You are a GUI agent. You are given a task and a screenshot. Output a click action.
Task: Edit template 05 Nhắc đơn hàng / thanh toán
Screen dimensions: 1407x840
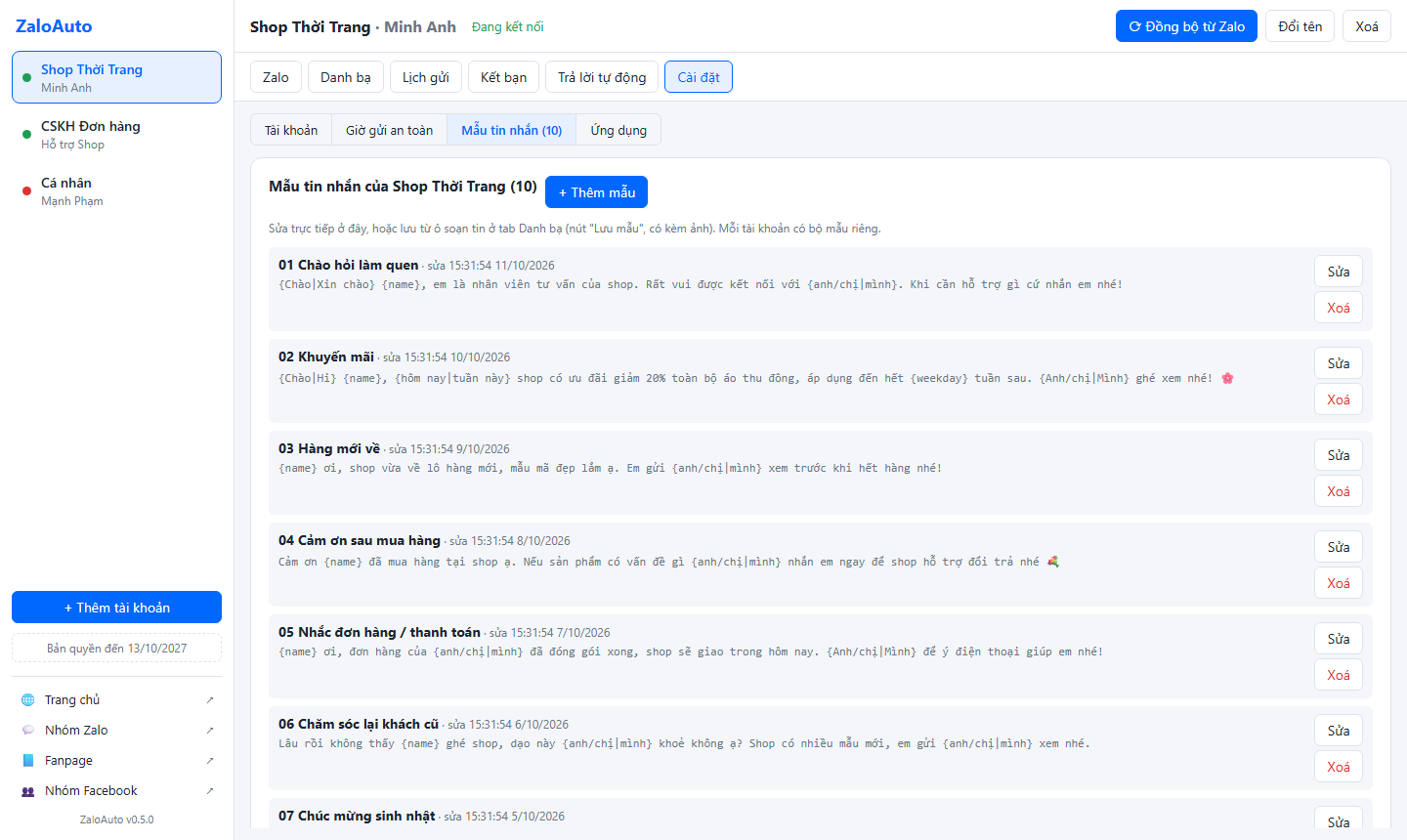tap(1339, 639)
